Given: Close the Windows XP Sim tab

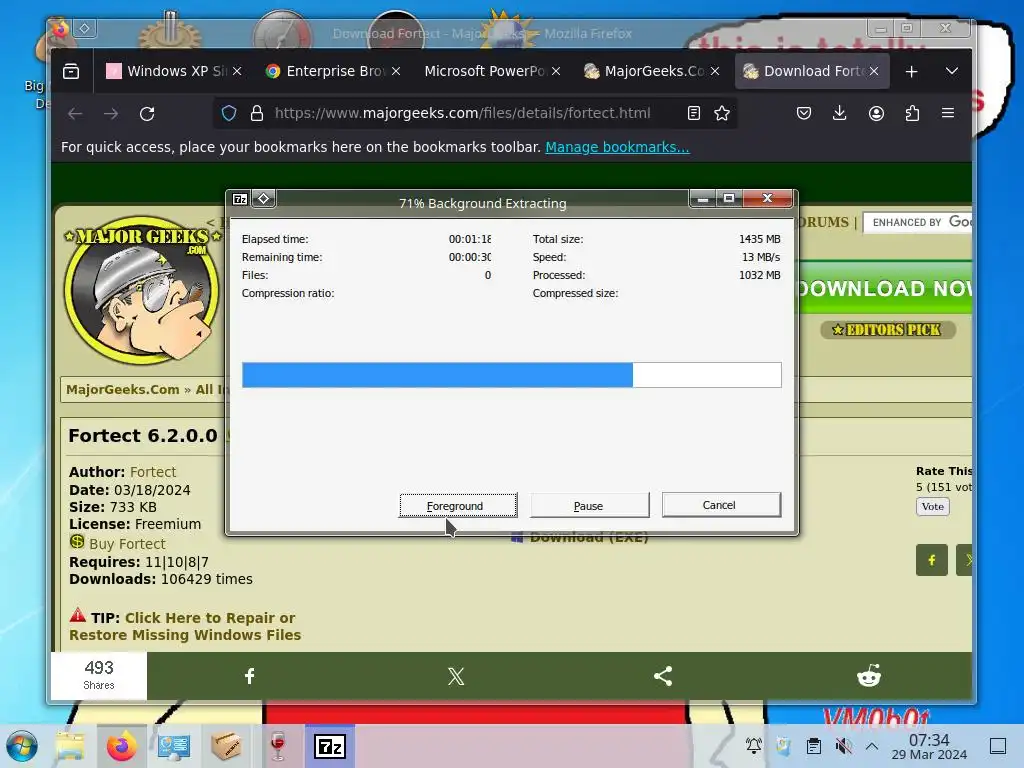Looking at the screenshot, I should coord(237,71).
